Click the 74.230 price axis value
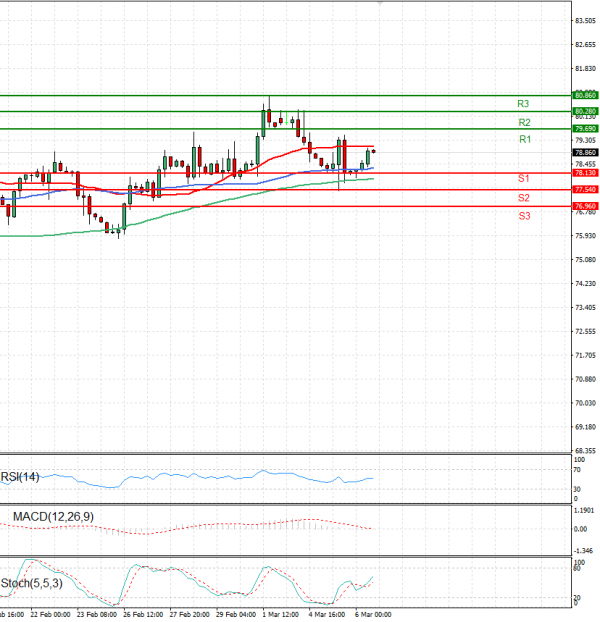The height and width of the screenshot is (622, 600). click(585, 284)
